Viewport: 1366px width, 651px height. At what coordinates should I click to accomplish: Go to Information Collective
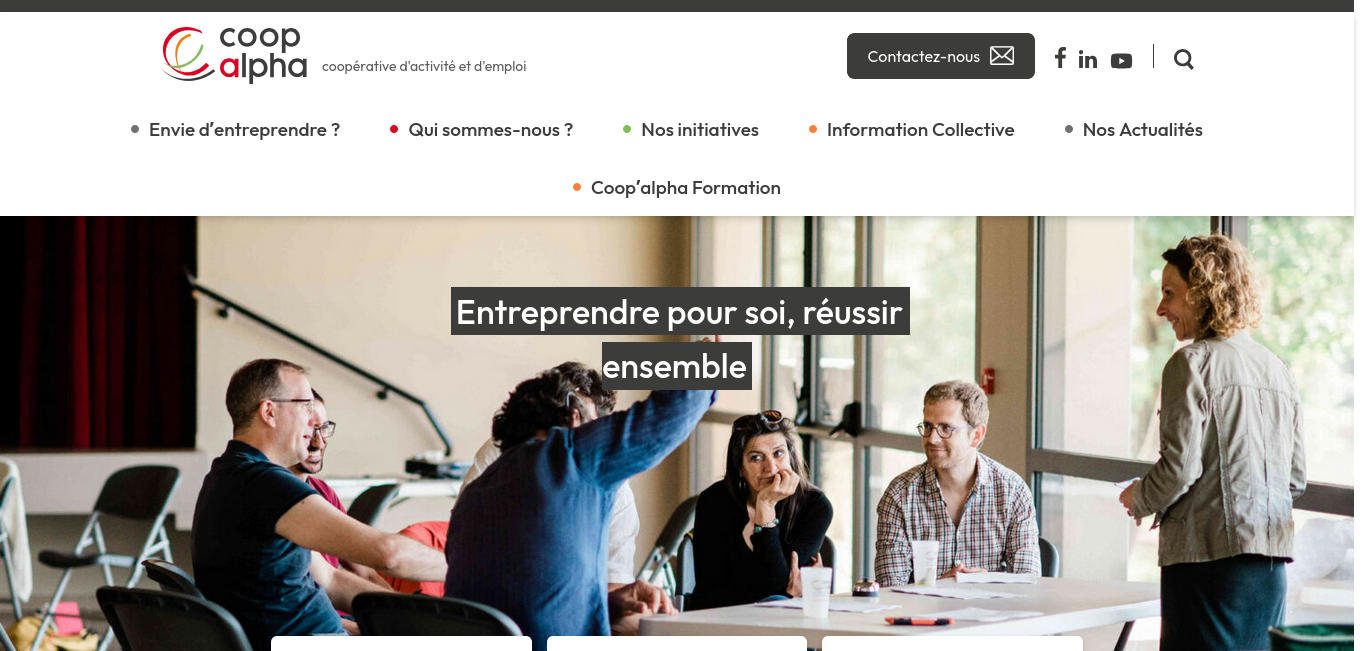[920, 130]
